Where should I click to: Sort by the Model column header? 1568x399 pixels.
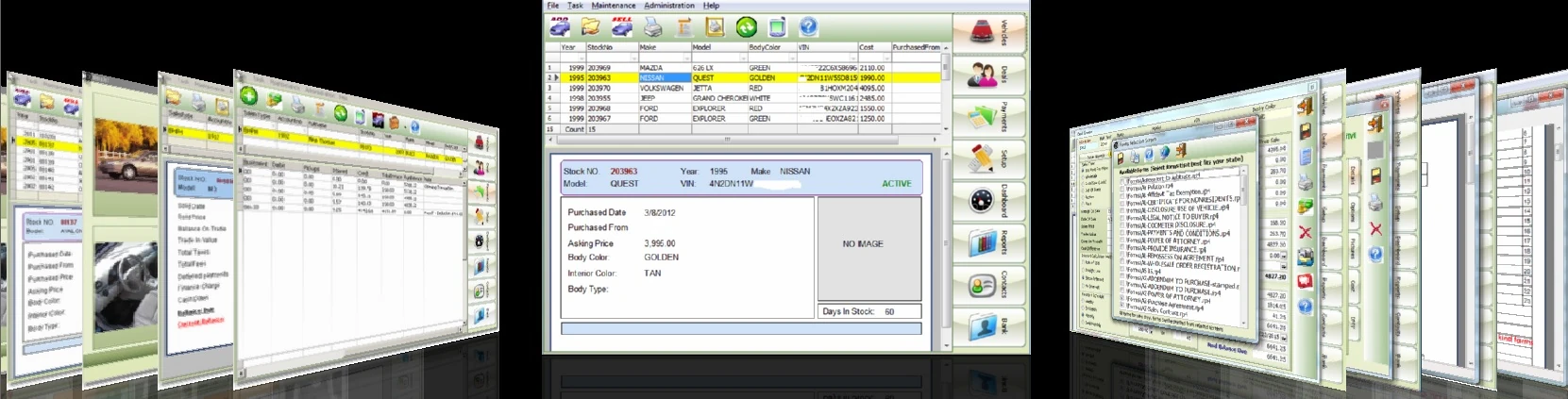click(x=719, y=47)
